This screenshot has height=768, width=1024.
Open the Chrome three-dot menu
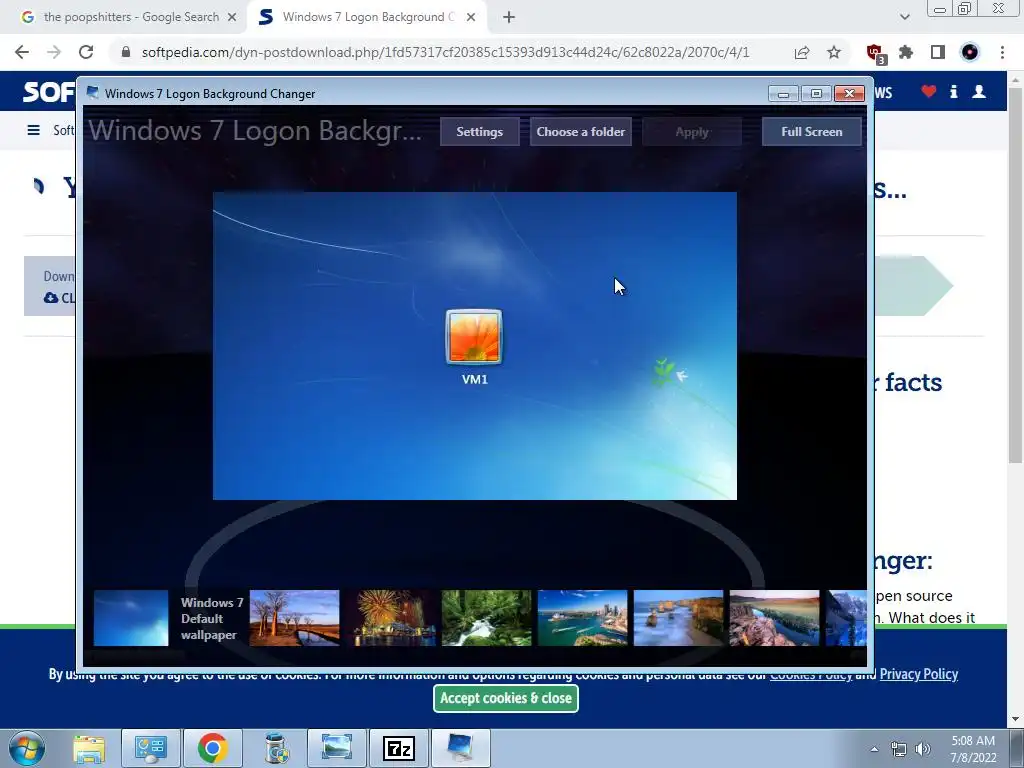(1002, 52)
